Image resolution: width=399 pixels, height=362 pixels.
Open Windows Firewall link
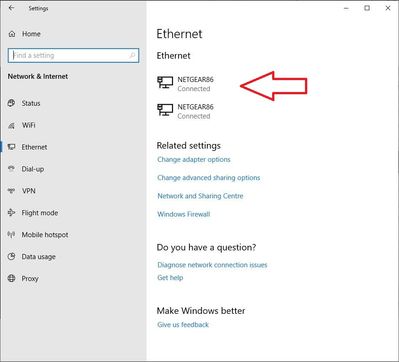click(184, 214)
